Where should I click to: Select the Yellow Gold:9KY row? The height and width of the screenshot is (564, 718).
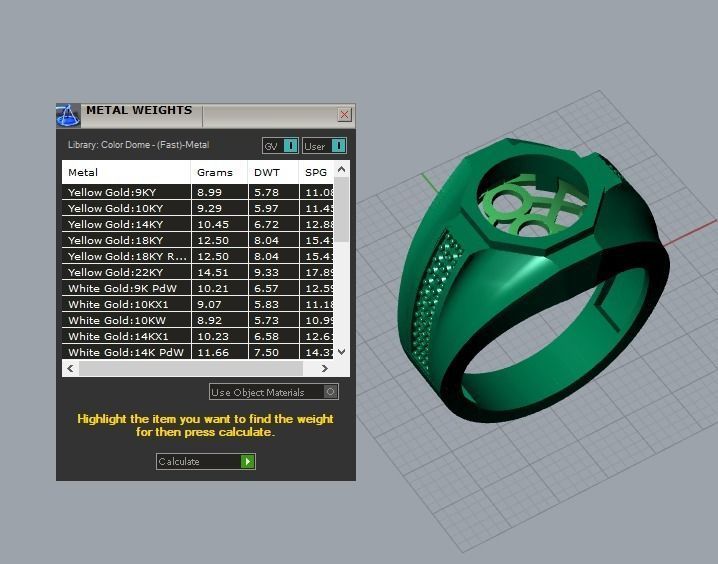pos(198,192)
